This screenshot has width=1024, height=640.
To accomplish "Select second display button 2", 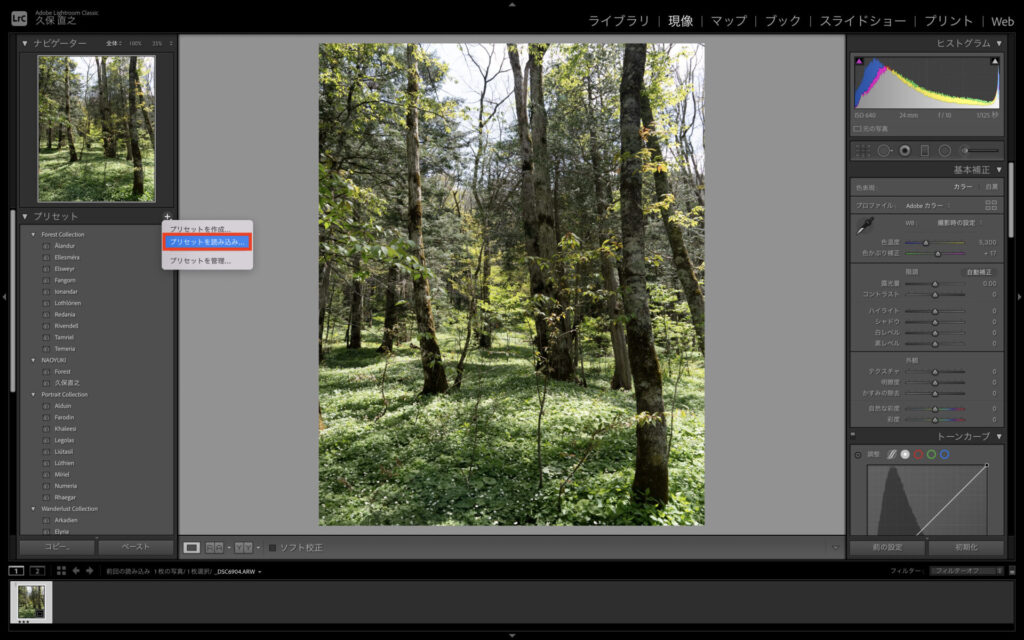I will [x=37, y=571].
